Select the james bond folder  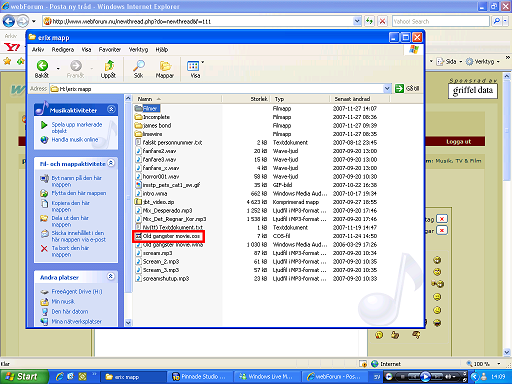tap(153, 126)
